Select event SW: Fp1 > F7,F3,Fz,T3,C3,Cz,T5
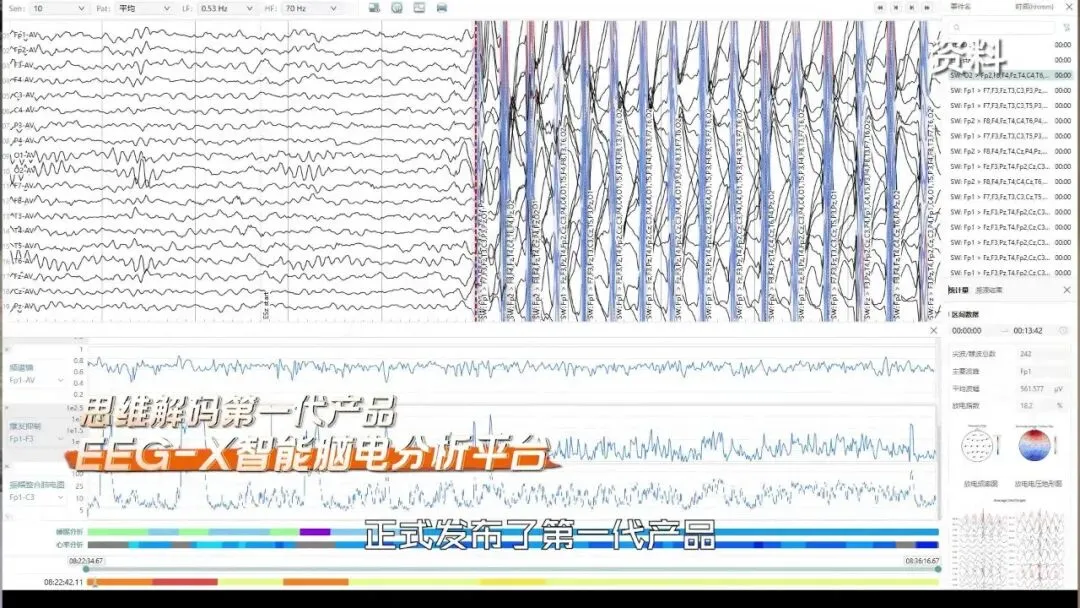Screen dimensions: 1080x608 pos(1010,196)
